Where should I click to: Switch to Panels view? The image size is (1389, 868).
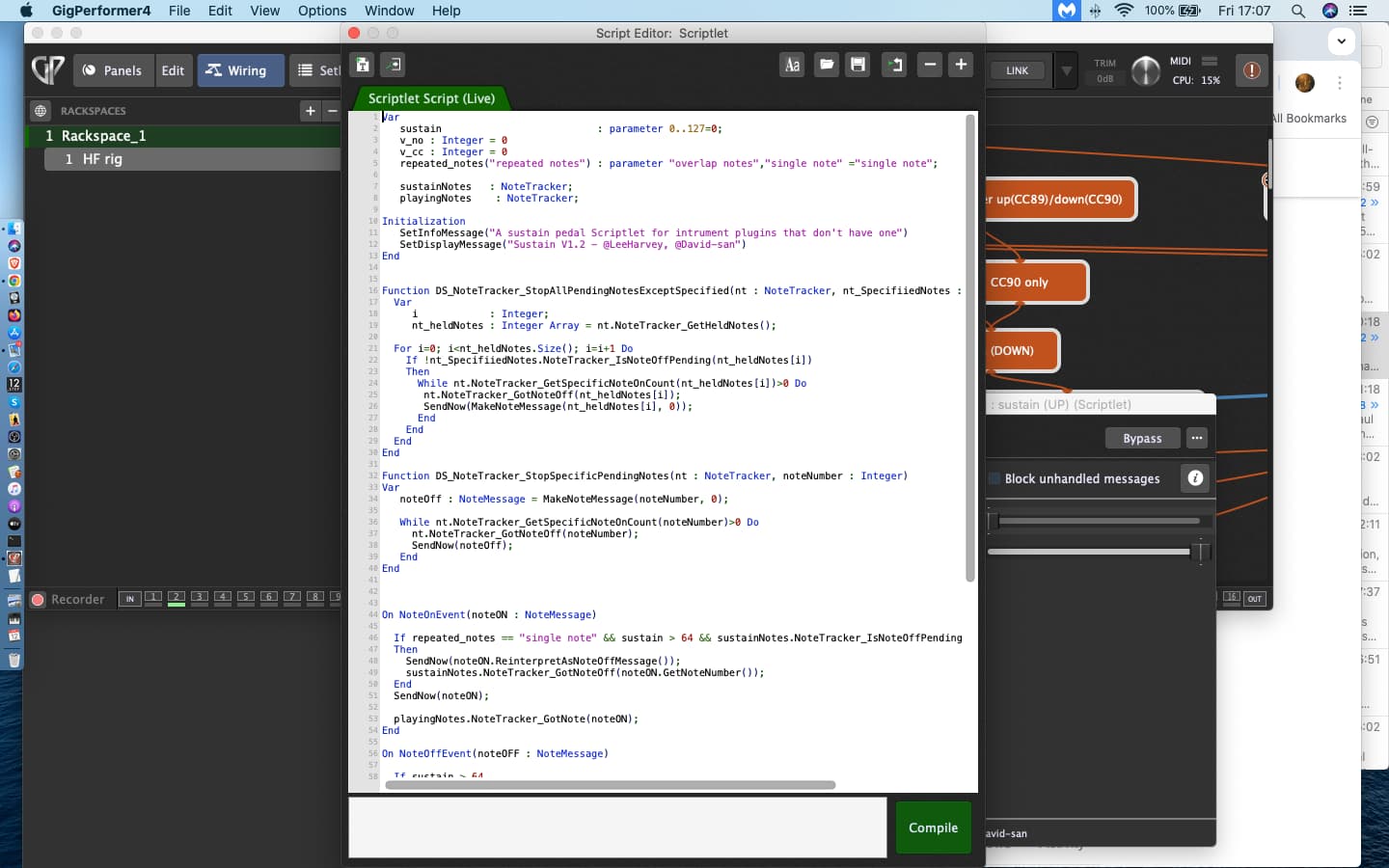pos(113,70)
